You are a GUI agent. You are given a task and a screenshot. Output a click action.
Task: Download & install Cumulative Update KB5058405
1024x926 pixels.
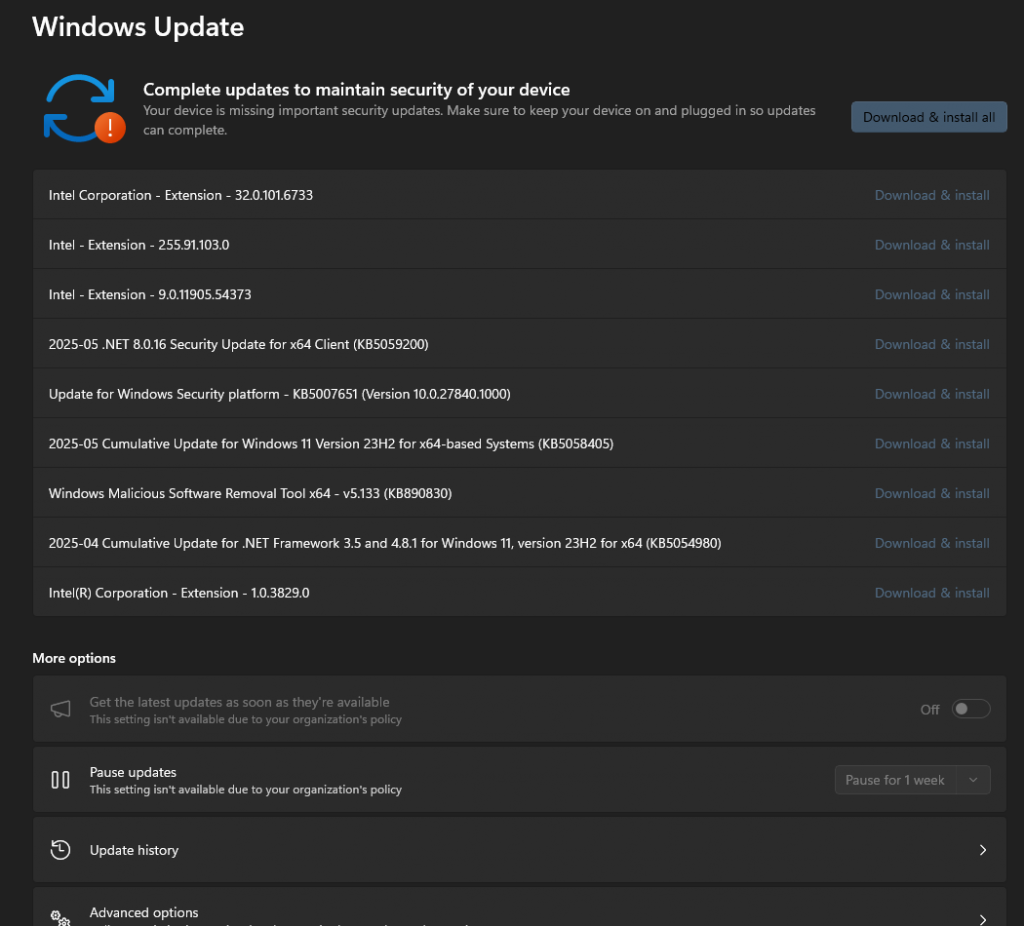tap(931, 444)
